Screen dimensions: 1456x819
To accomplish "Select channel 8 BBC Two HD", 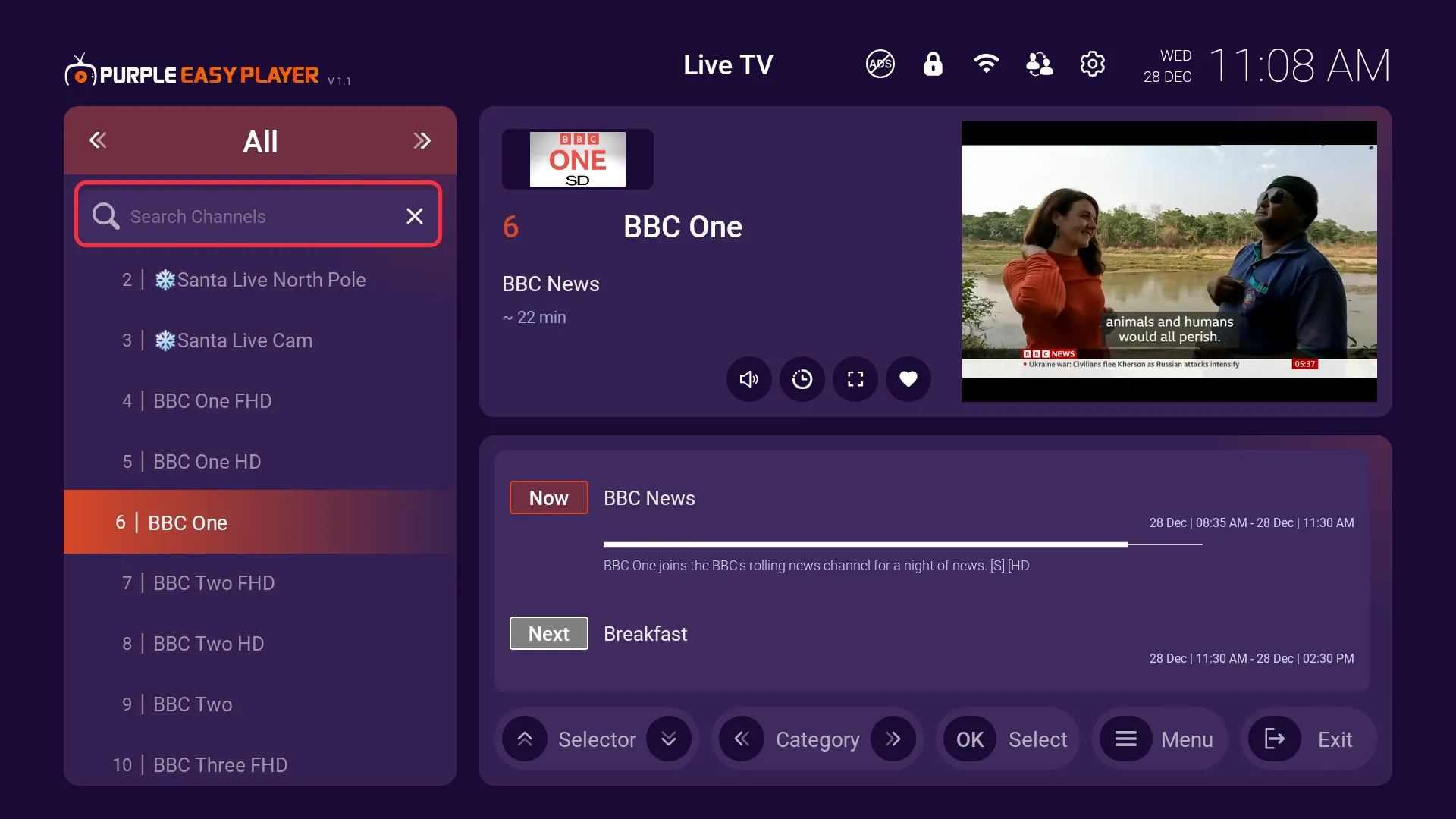I will pos(260,644).
